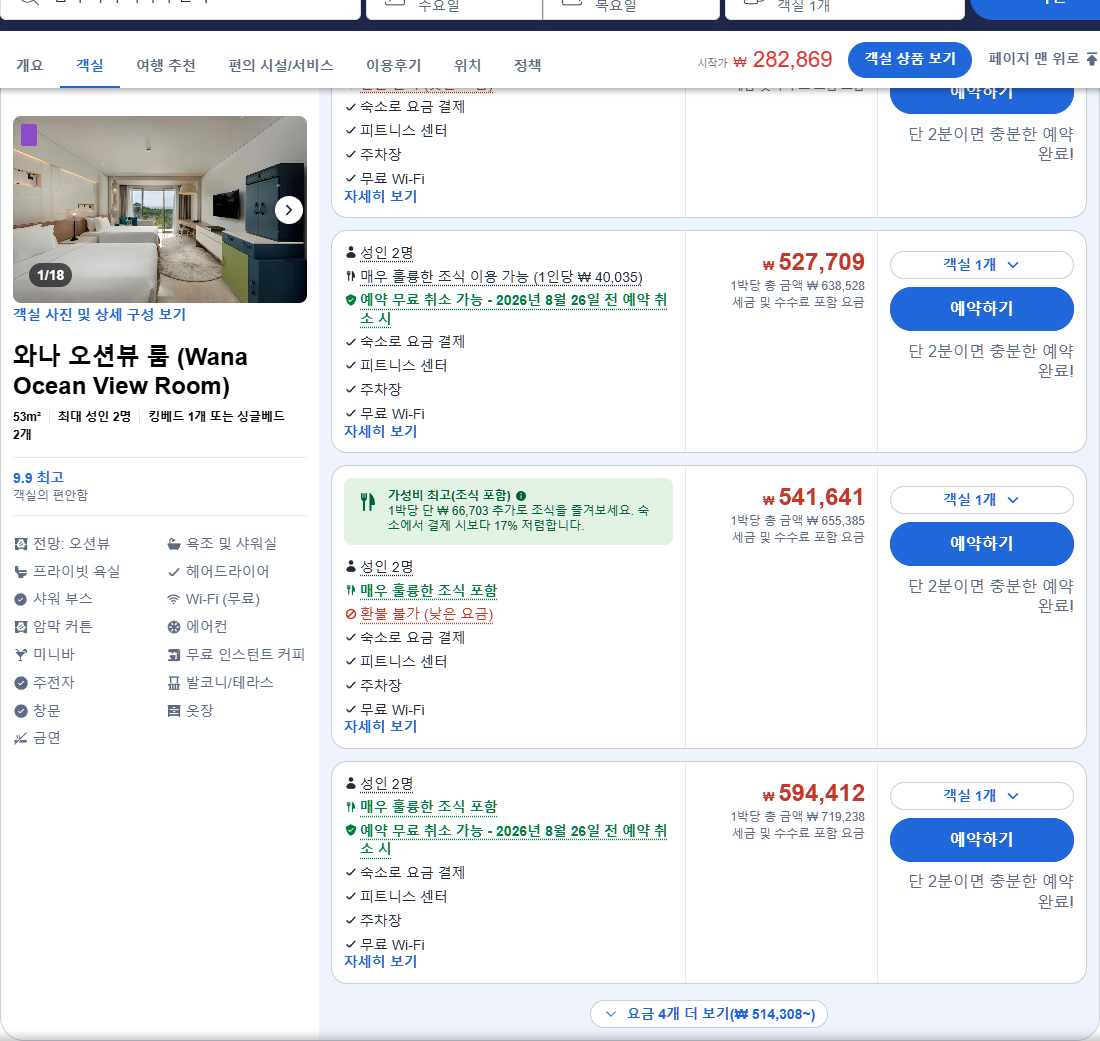
Task: Click person icon in ₩527,709 offer
Action: (351, 253)
